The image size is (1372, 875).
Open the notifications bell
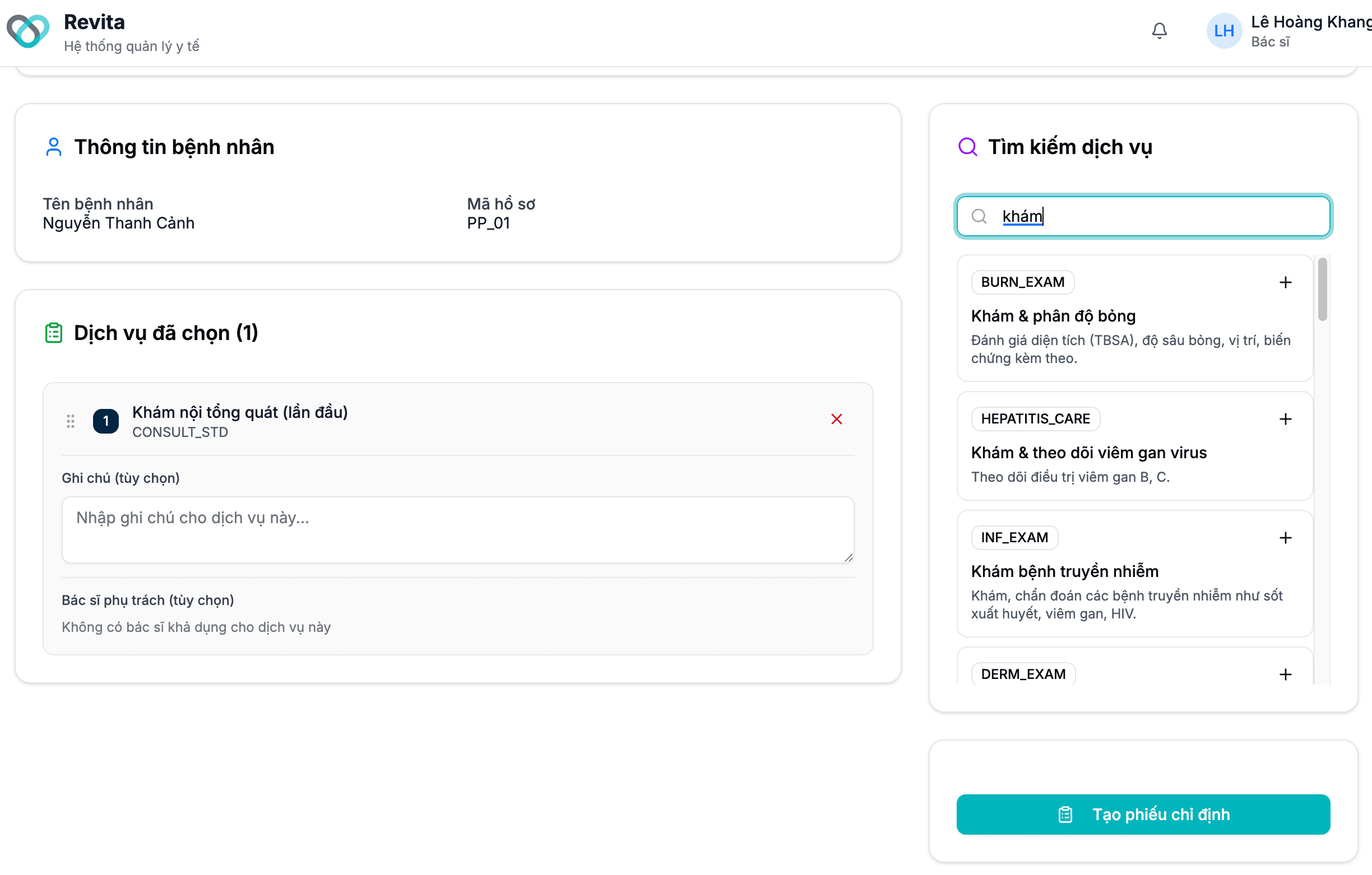(x=1159, y=31)
